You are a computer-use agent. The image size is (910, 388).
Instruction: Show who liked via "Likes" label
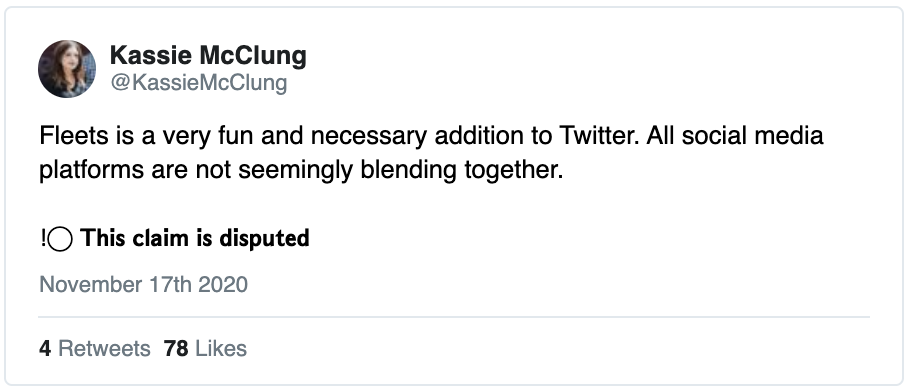click(221, 349)
